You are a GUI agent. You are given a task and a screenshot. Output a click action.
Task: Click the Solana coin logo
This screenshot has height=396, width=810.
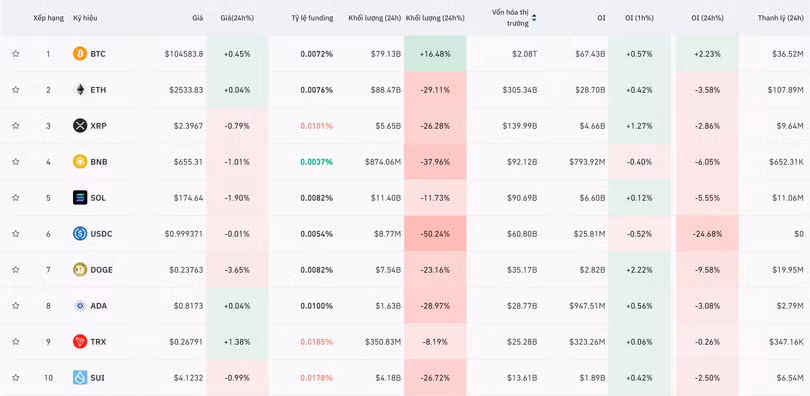pos(80,198)
